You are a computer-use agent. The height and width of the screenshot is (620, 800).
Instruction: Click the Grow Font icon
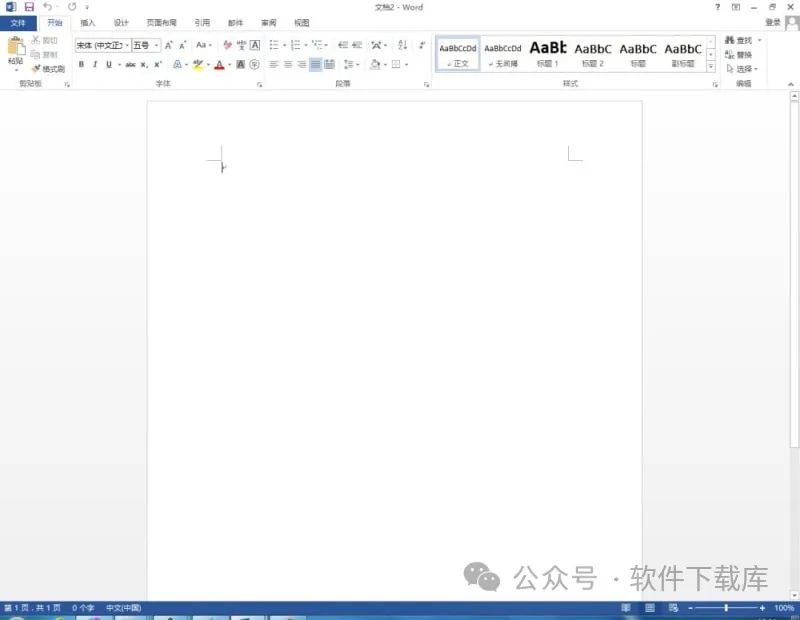[x=169, y=45]
